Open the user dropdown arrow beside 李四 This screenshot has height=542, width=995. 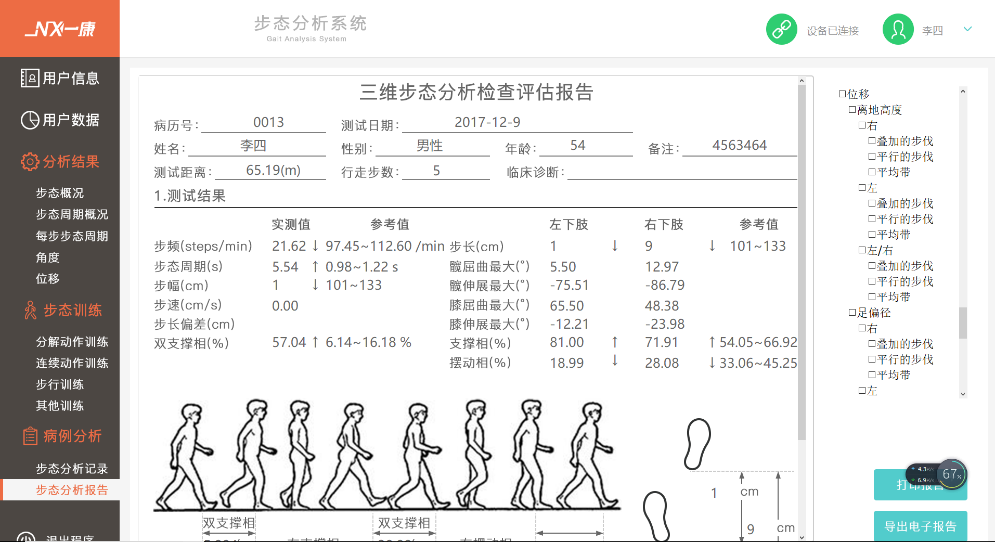tap(967, 29)
